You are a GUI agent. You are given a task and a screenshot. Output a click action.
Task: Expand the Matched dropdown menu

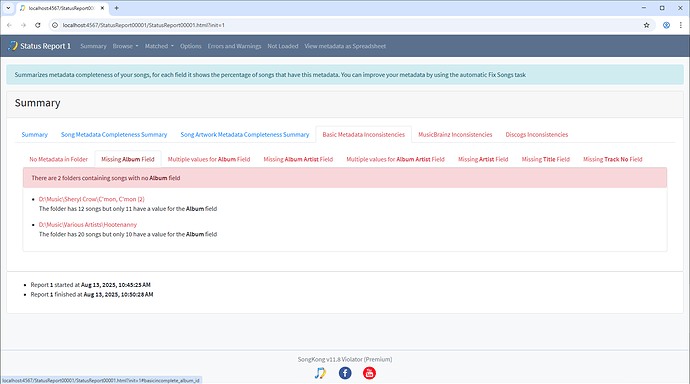(159, 46)
